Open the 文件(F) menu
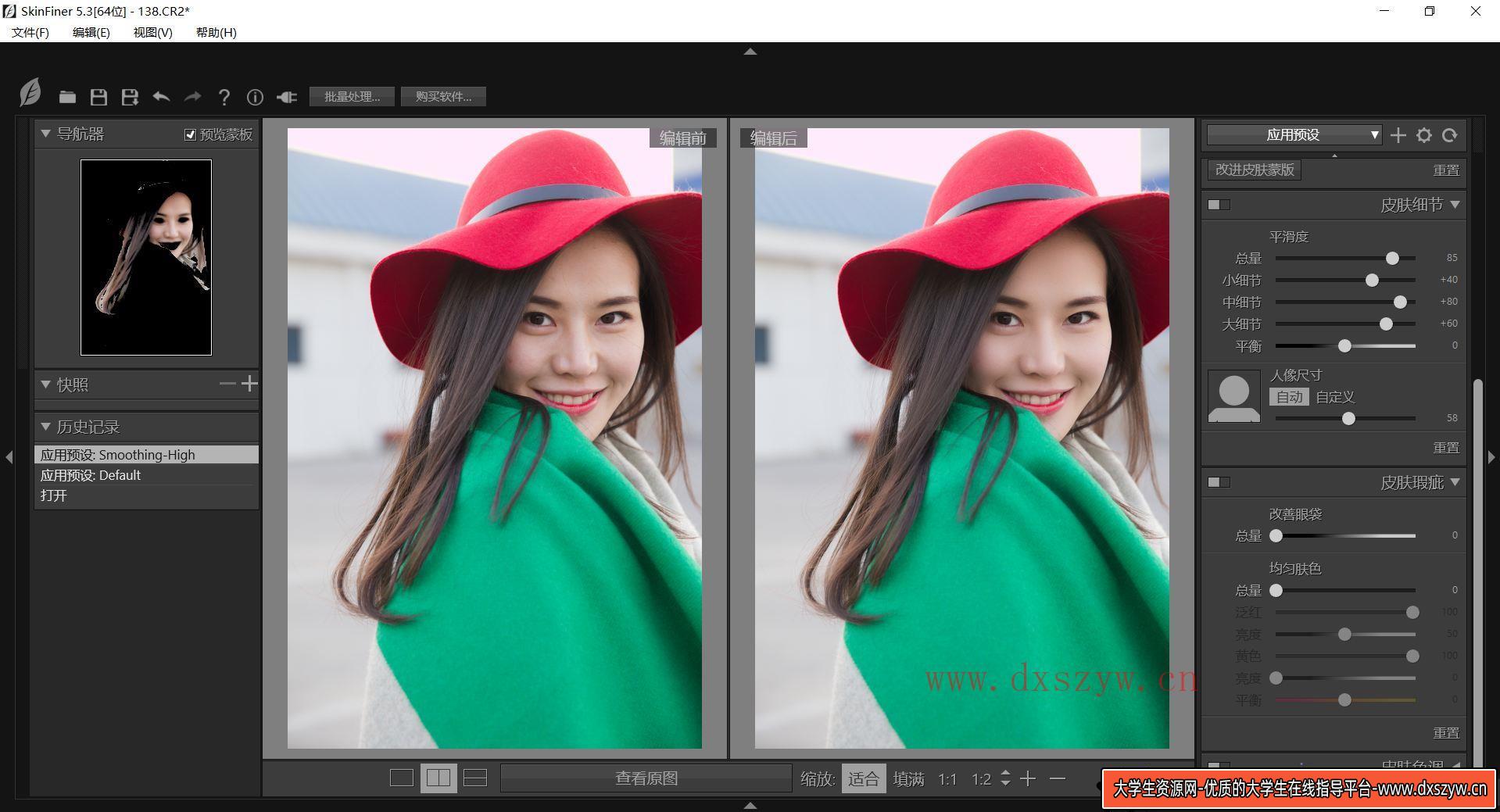Screen dimensions: 1500x812 click(x=30, y=32)
